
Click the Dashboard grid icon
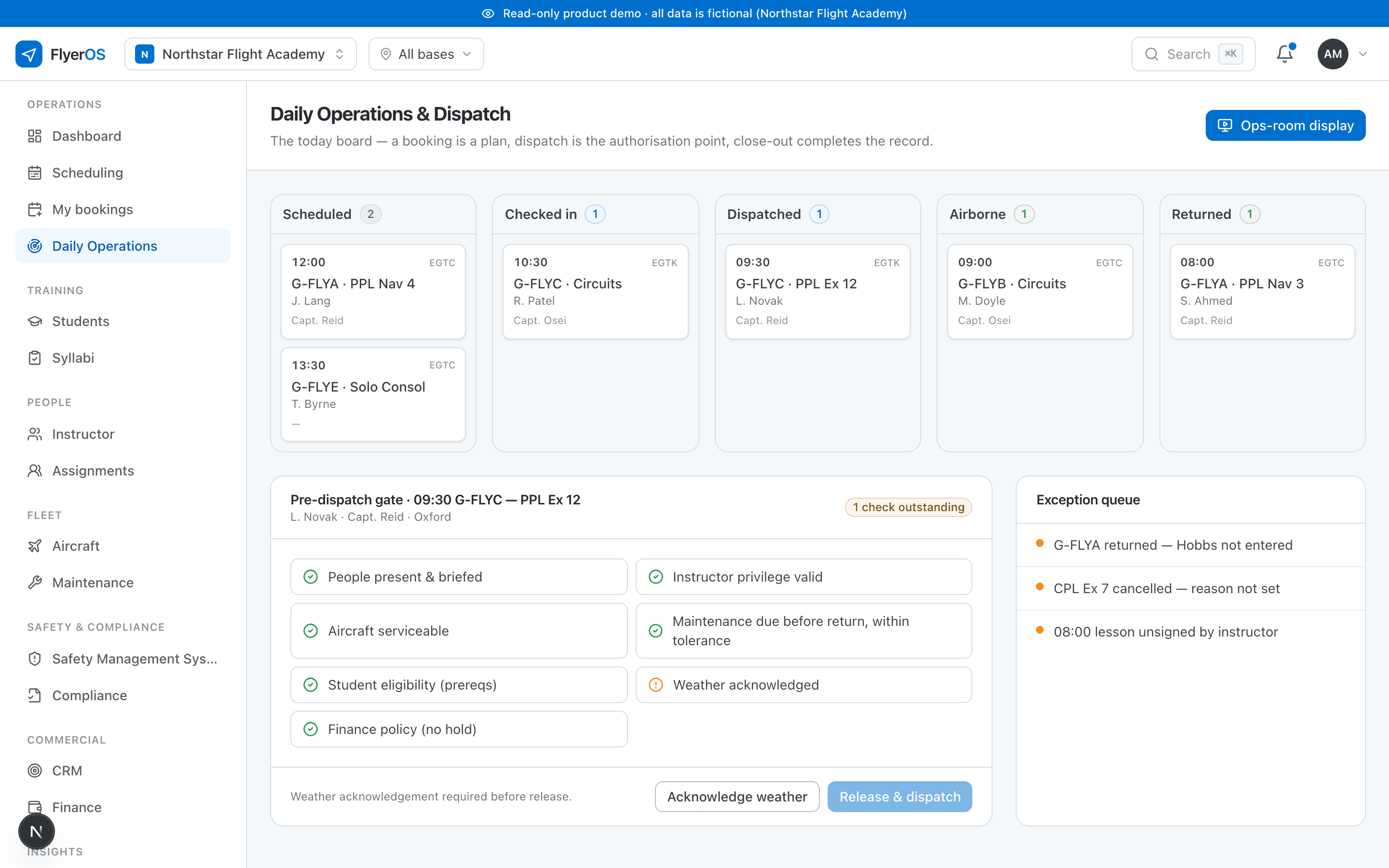pos(35,136)
